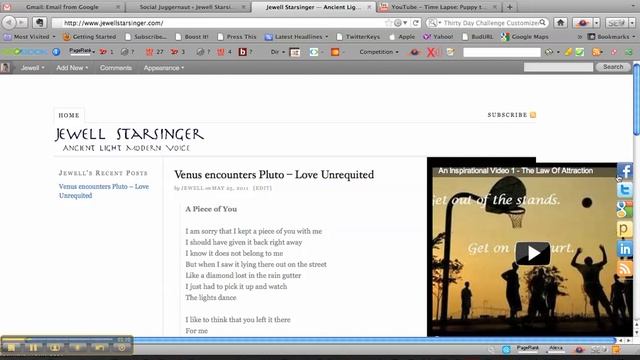
Task: Open post title Venus encounters Pluto
Action: coord(274,175)
